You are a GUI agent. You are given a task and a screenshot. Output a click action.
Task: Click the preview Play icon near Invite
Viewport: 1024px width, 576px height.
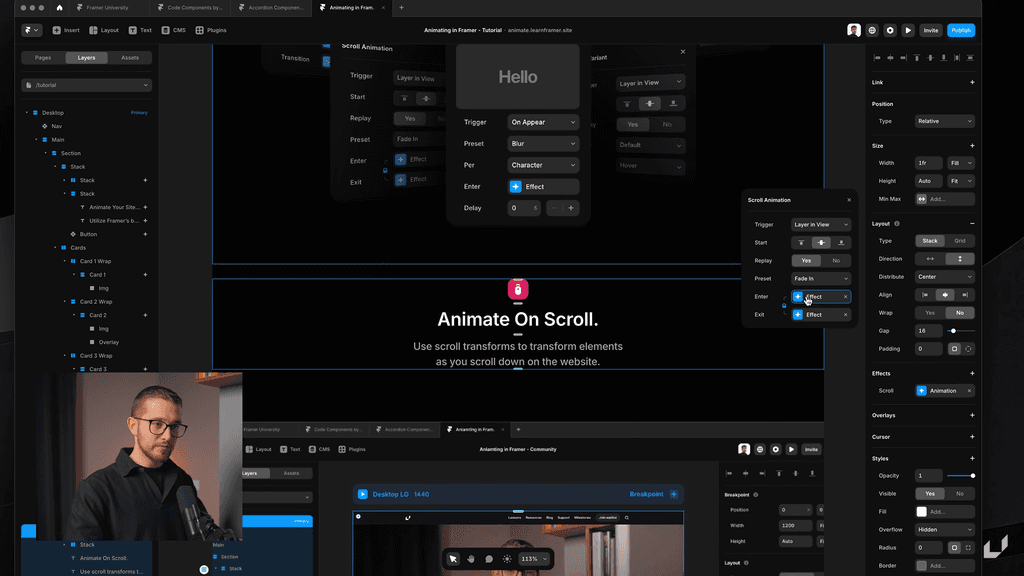pyautogui.click(x=908, y=30)
